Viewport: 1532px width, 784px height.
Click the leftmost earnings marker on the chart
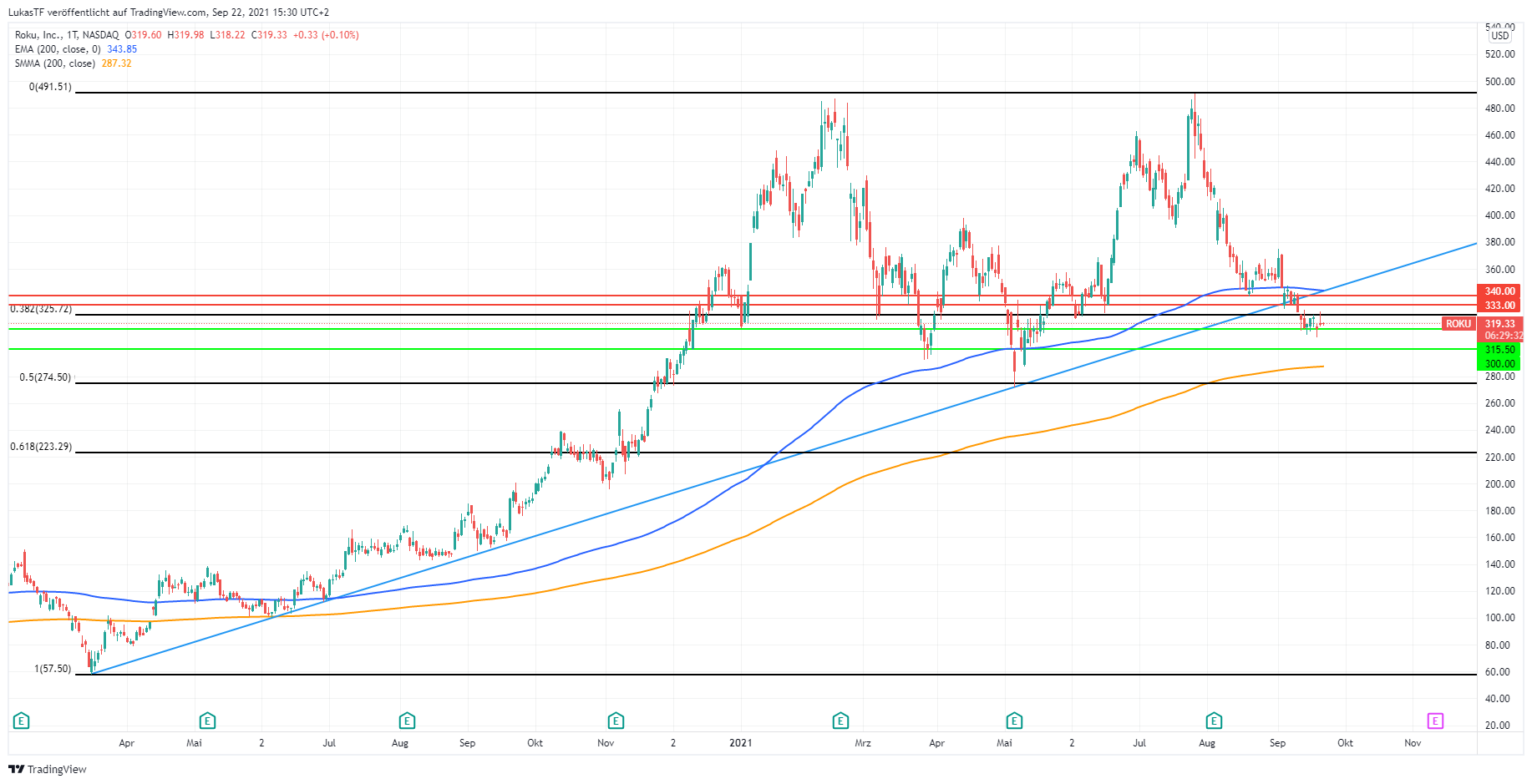point(22,721)
